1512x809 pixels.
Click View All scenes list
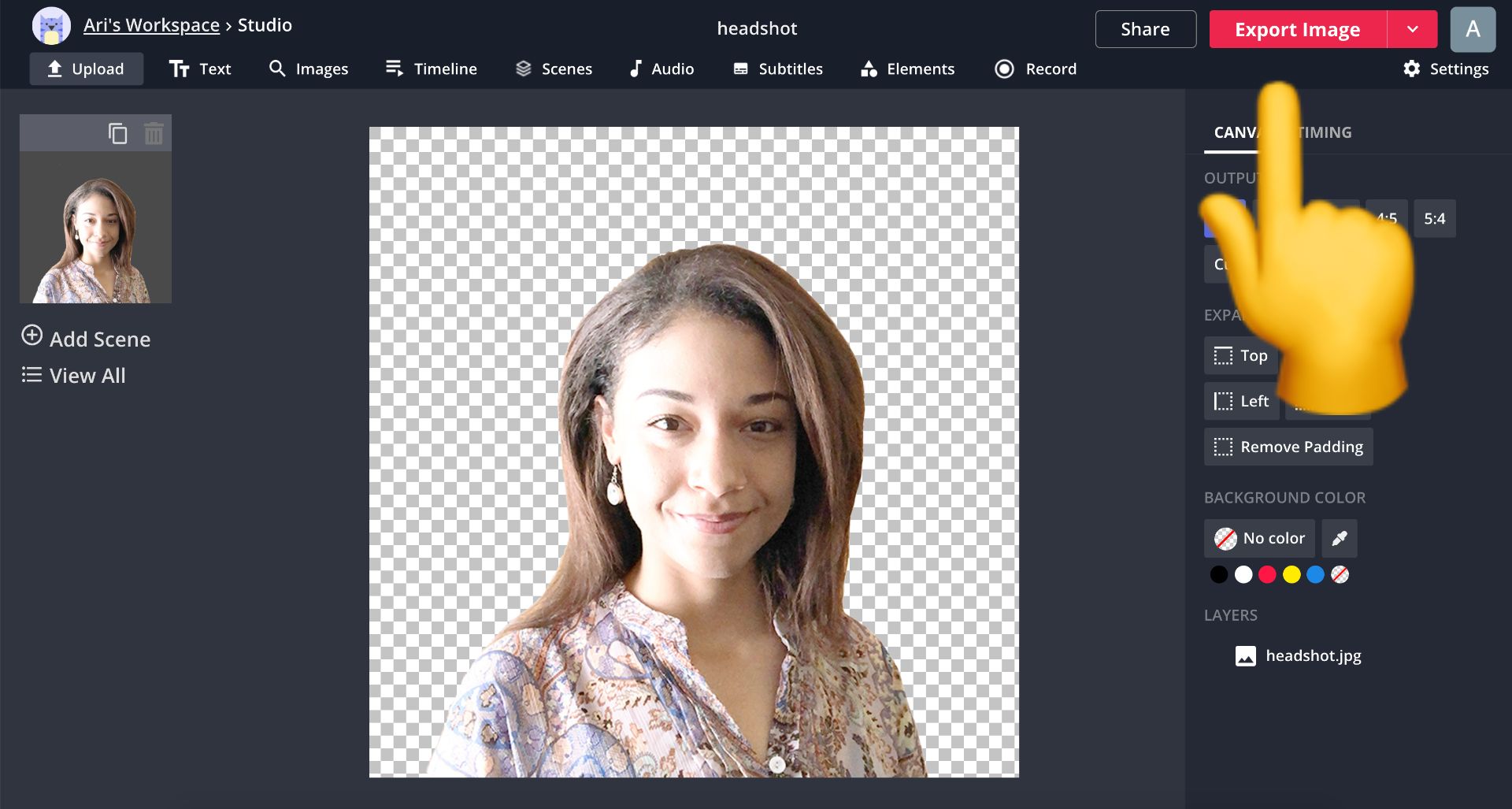pos(74,376)
